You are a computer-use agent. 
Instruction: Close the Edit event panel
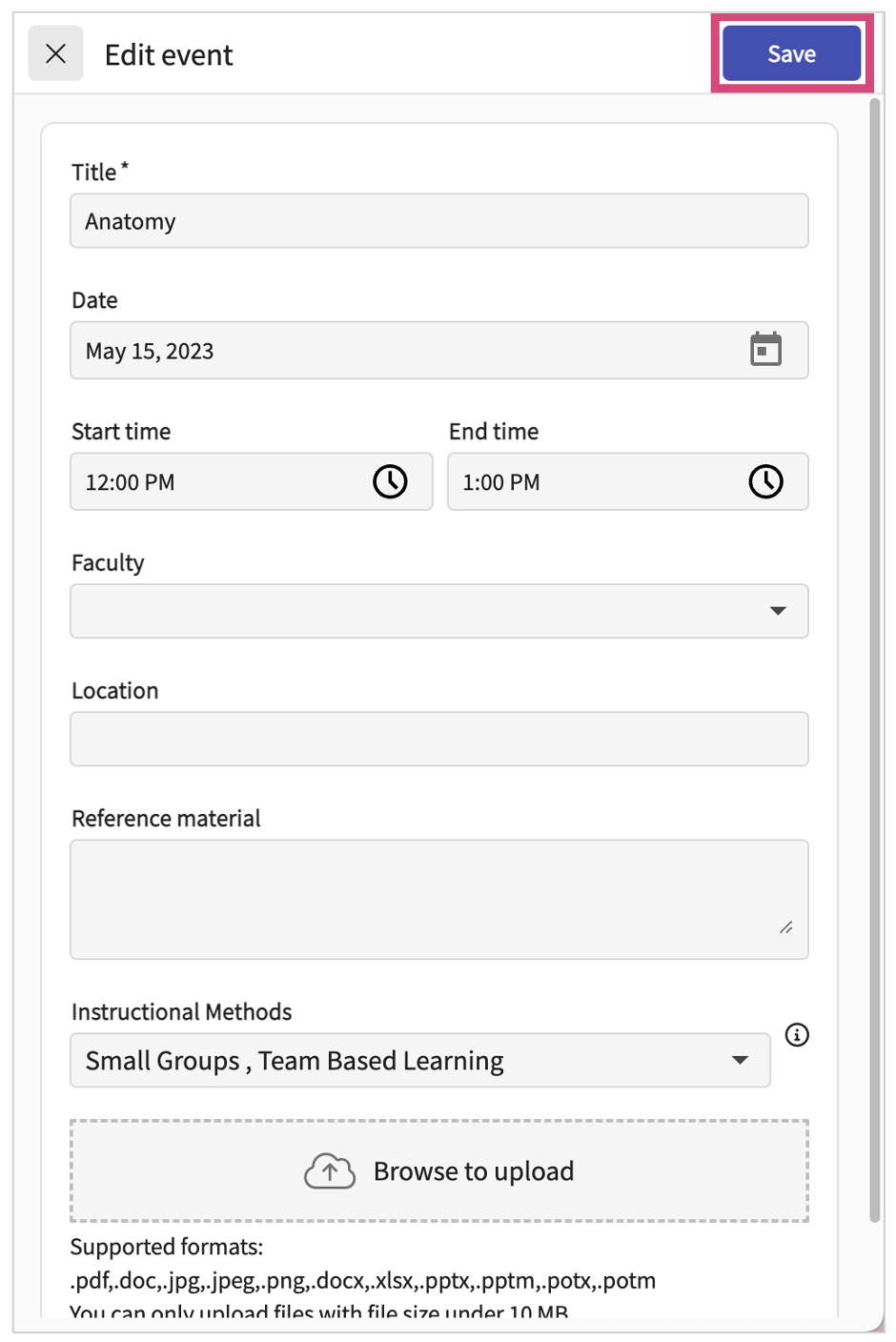pos(55,53)
